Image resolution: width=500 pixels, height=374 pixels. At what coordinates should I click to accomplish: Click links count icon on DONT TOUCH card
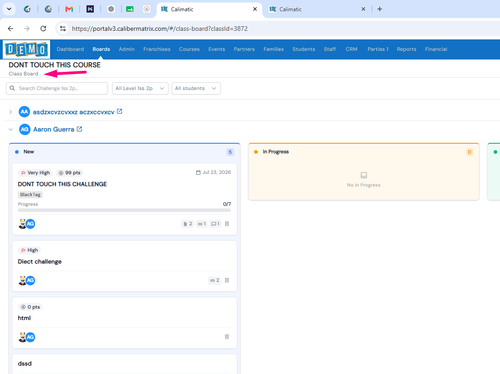click(x=202, y=224)
